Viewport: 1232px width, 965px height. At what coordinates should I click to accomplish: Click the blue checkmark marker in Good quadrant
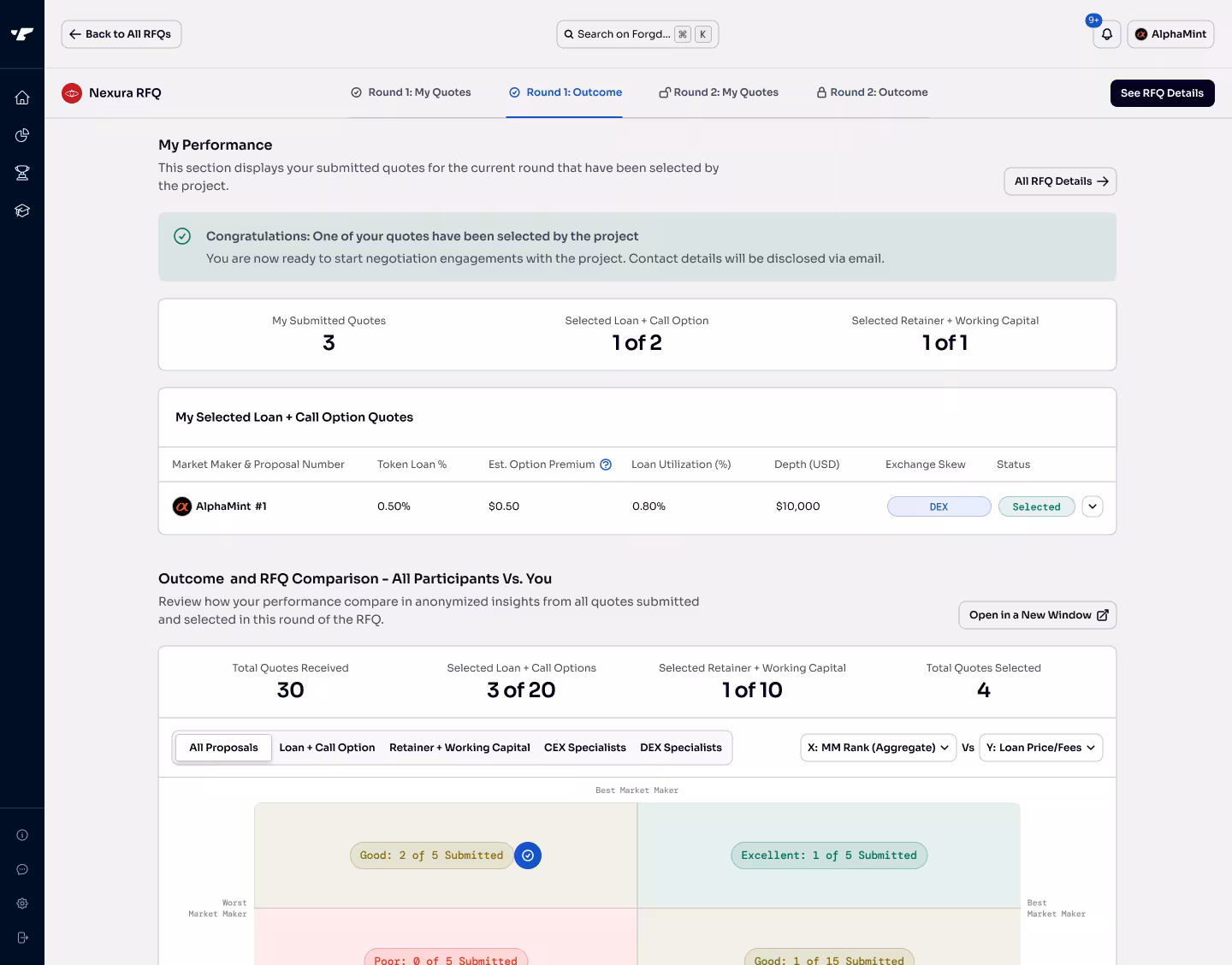tap(528, 855)
